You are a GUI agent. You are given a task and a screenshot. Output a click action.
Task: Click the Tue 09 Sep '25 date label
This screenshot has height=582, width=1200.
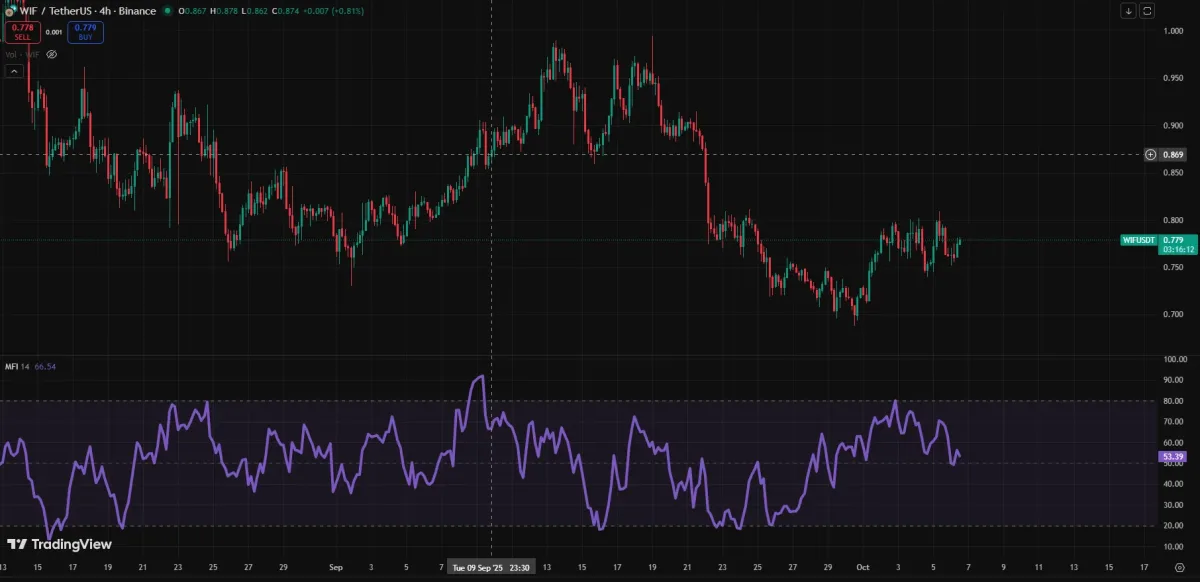point(490,567)
